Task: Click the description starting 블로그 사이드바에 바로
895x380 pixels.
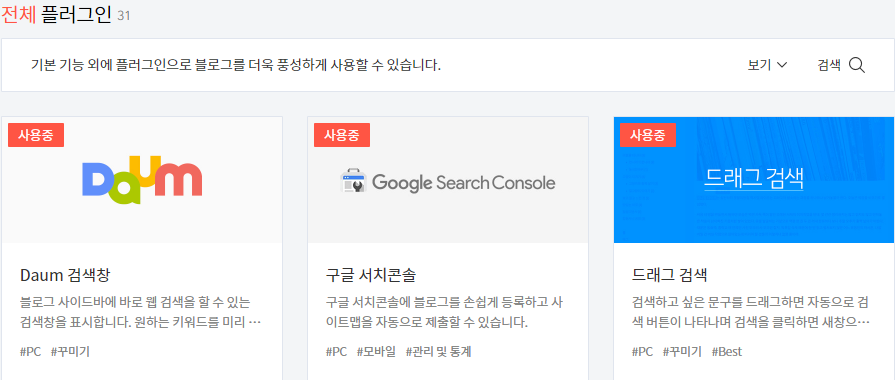Action: tap(140, 312)
